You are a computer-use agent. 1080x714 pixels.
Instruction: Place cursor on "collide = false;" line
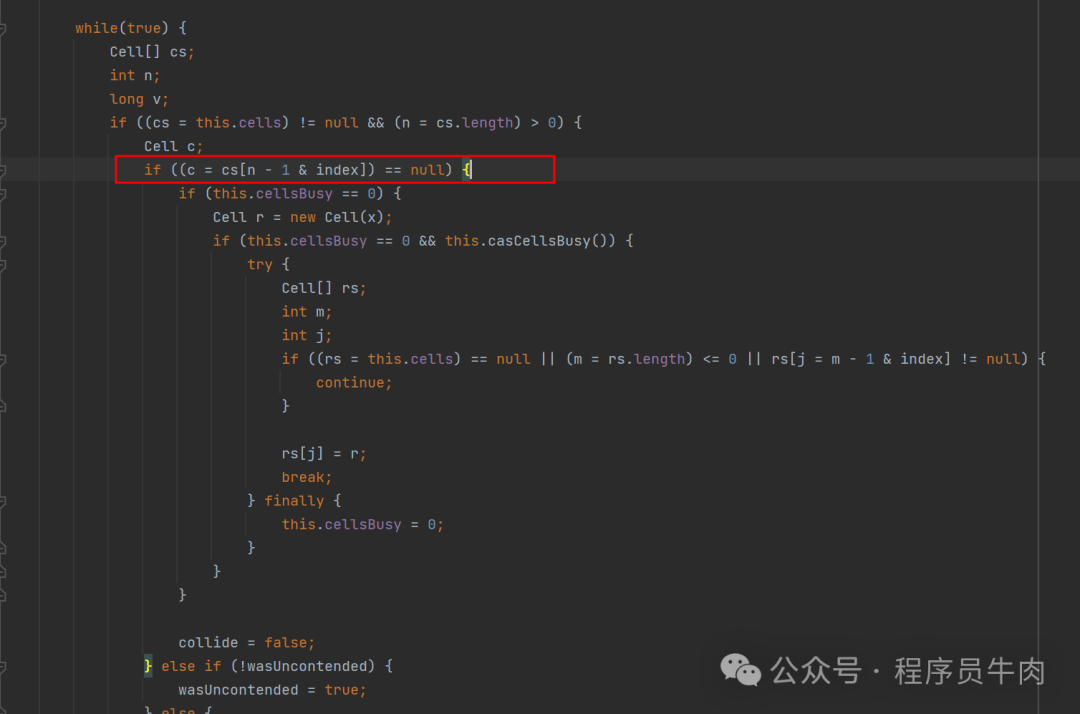coord(246,642)
